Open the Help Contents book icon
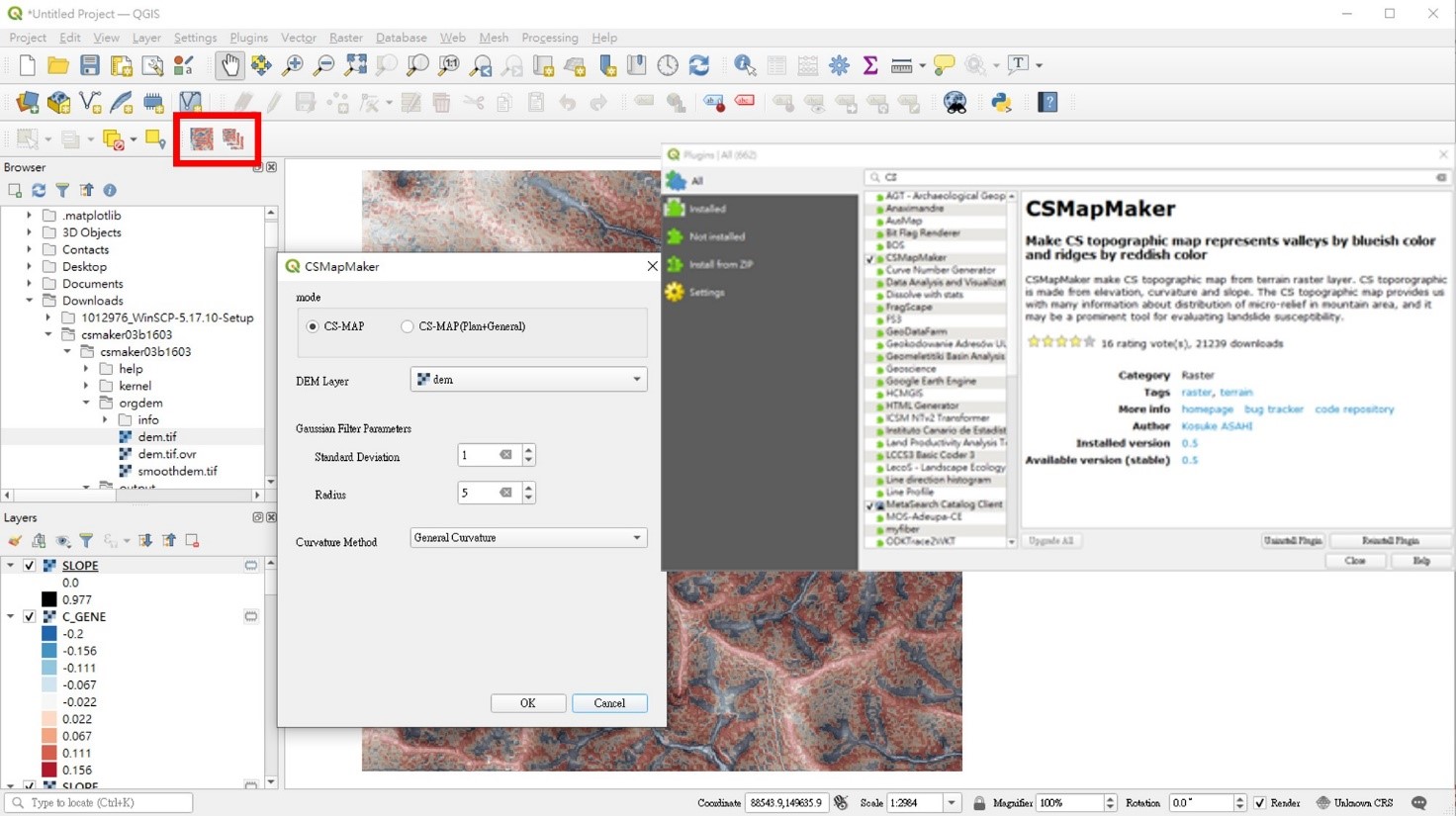The width and height of the screenshot is (1456, 816). (x=1048, y=103)
